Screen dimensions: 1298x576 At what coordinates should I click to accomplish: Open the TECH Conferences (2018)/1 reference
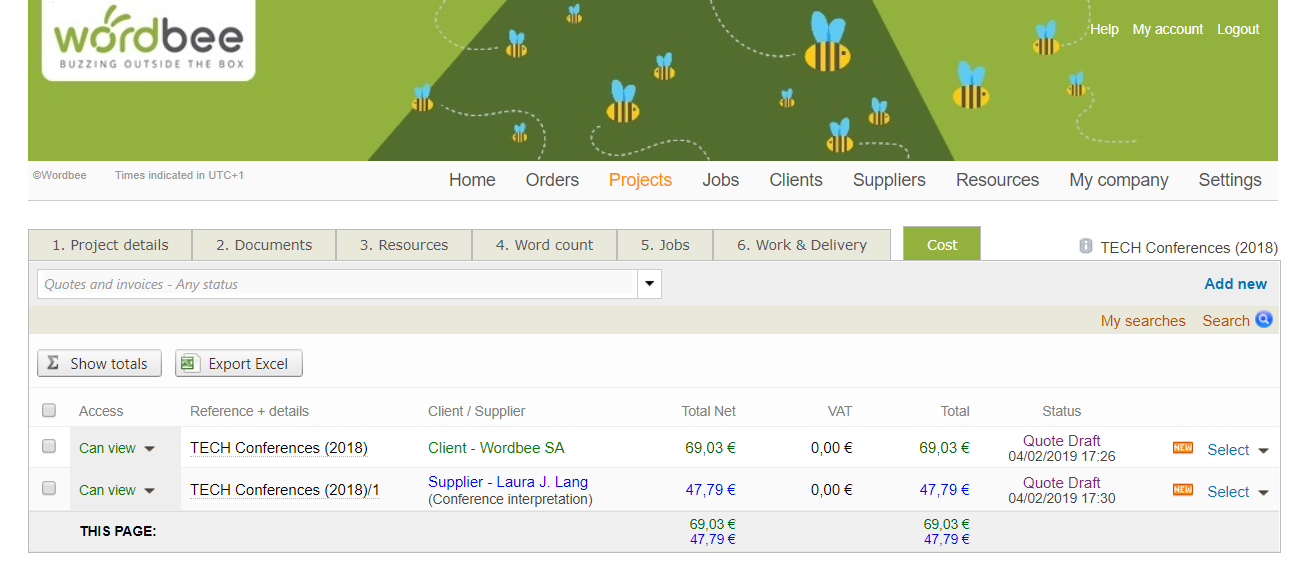[x=284, y=490]
